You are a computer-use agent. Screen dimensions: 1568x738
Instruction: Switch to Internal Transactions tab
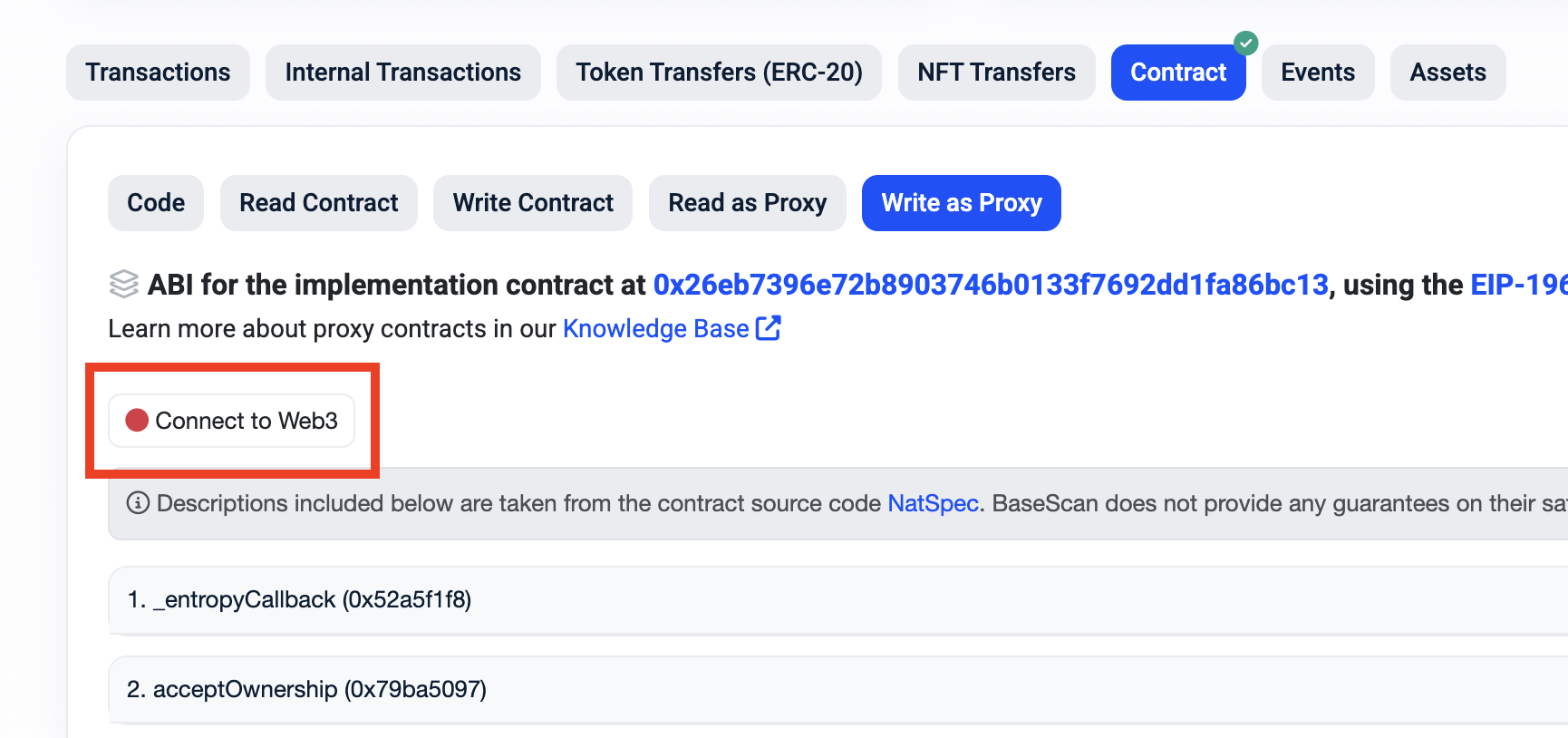[402, 73]
